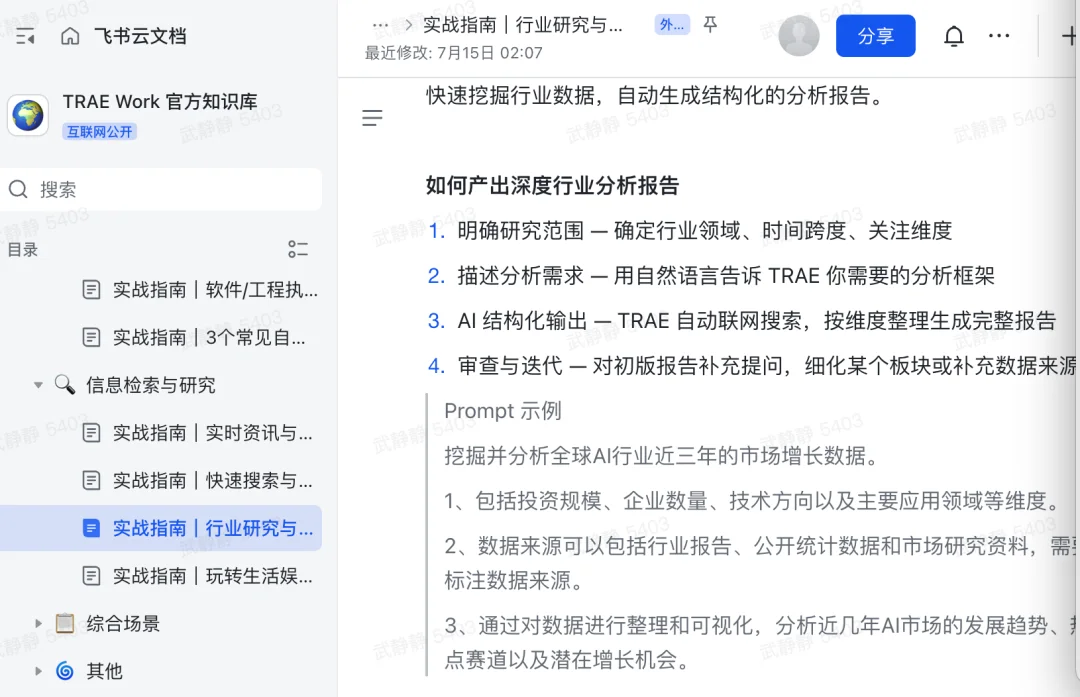Viewport: 1080px width, 697px height.
Task: Click list item 审查与迭代
Action: (767, 366)
